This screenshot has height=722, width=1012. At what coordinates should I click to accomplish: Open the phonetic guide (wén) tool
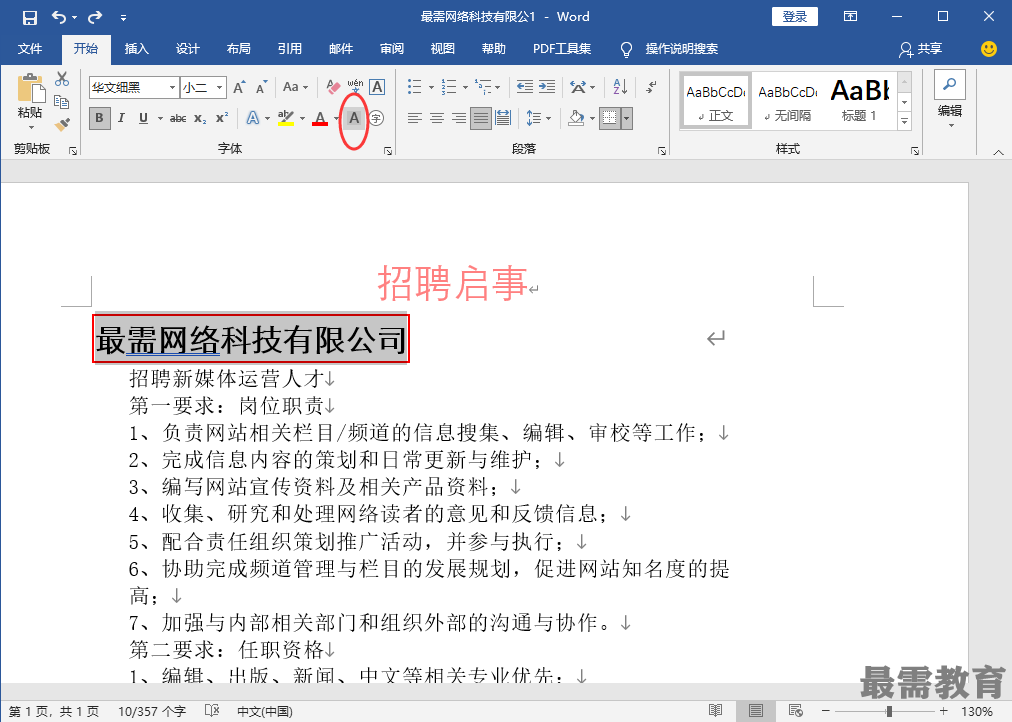355,86
